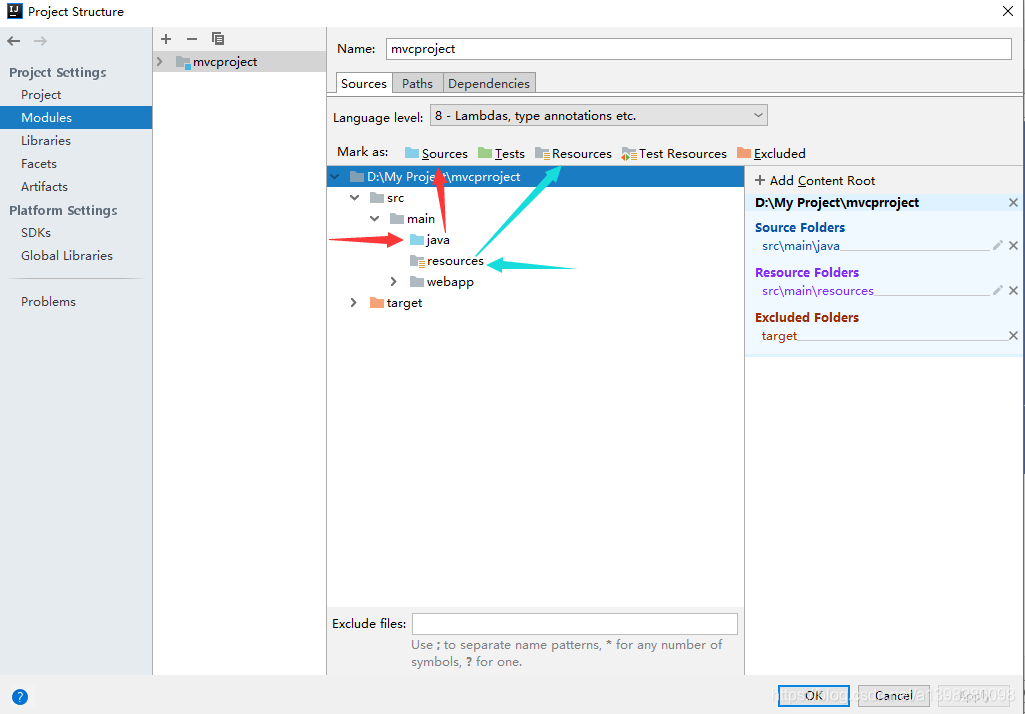Click the forward navigation arrow
Screen dimensions: 1025x714
click(41, 41)
